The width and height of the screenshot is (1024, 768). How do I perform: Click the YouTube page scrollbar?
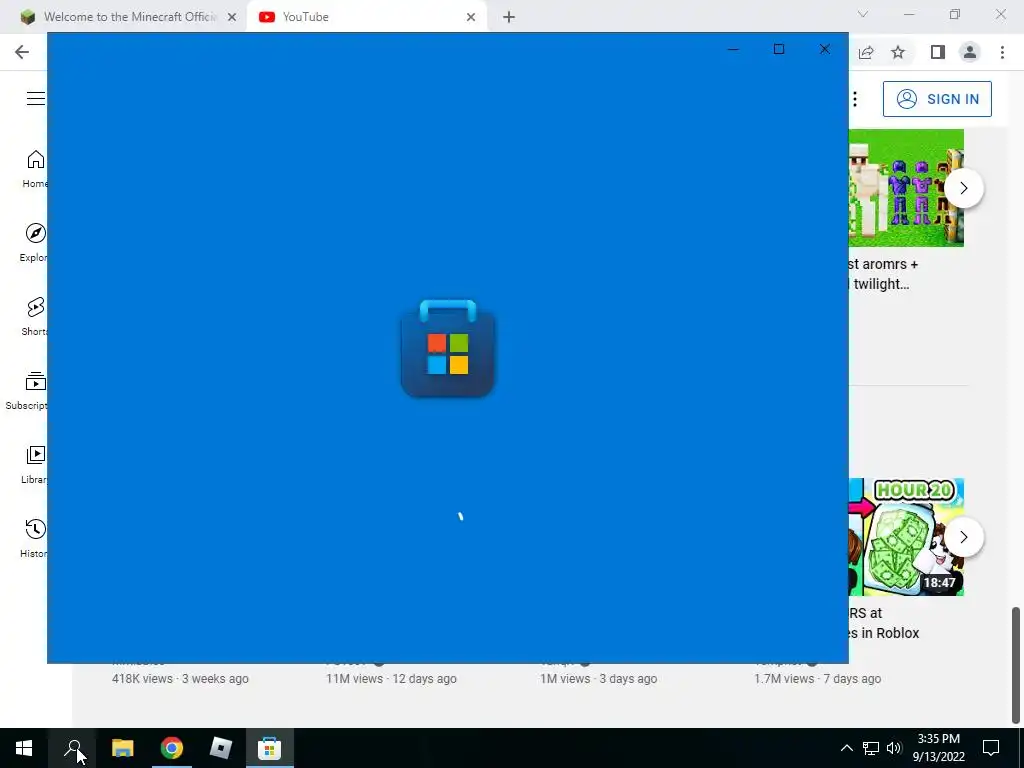coord(1016,665)
